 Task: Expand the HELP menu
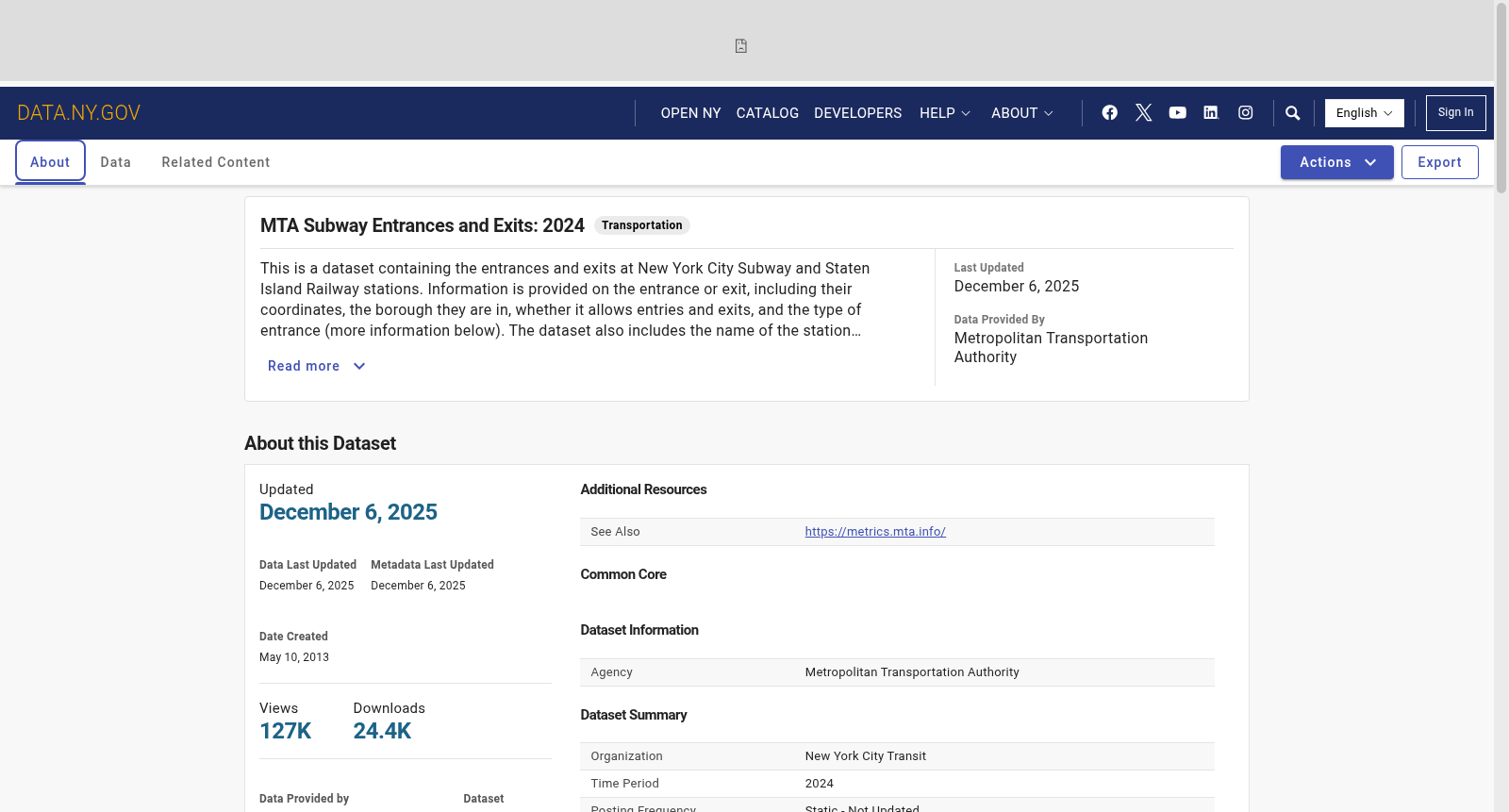(945, 113)
